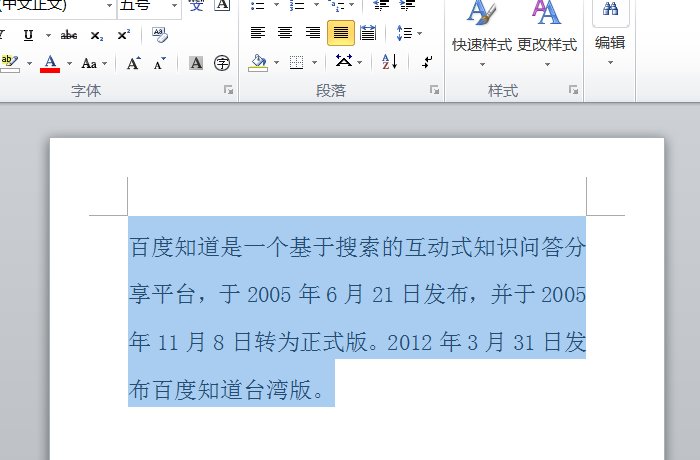The height and width of the screenshot is (460, 700).
Task: Open the Asian layout dropdown arrow
Action: click(359, 62)
